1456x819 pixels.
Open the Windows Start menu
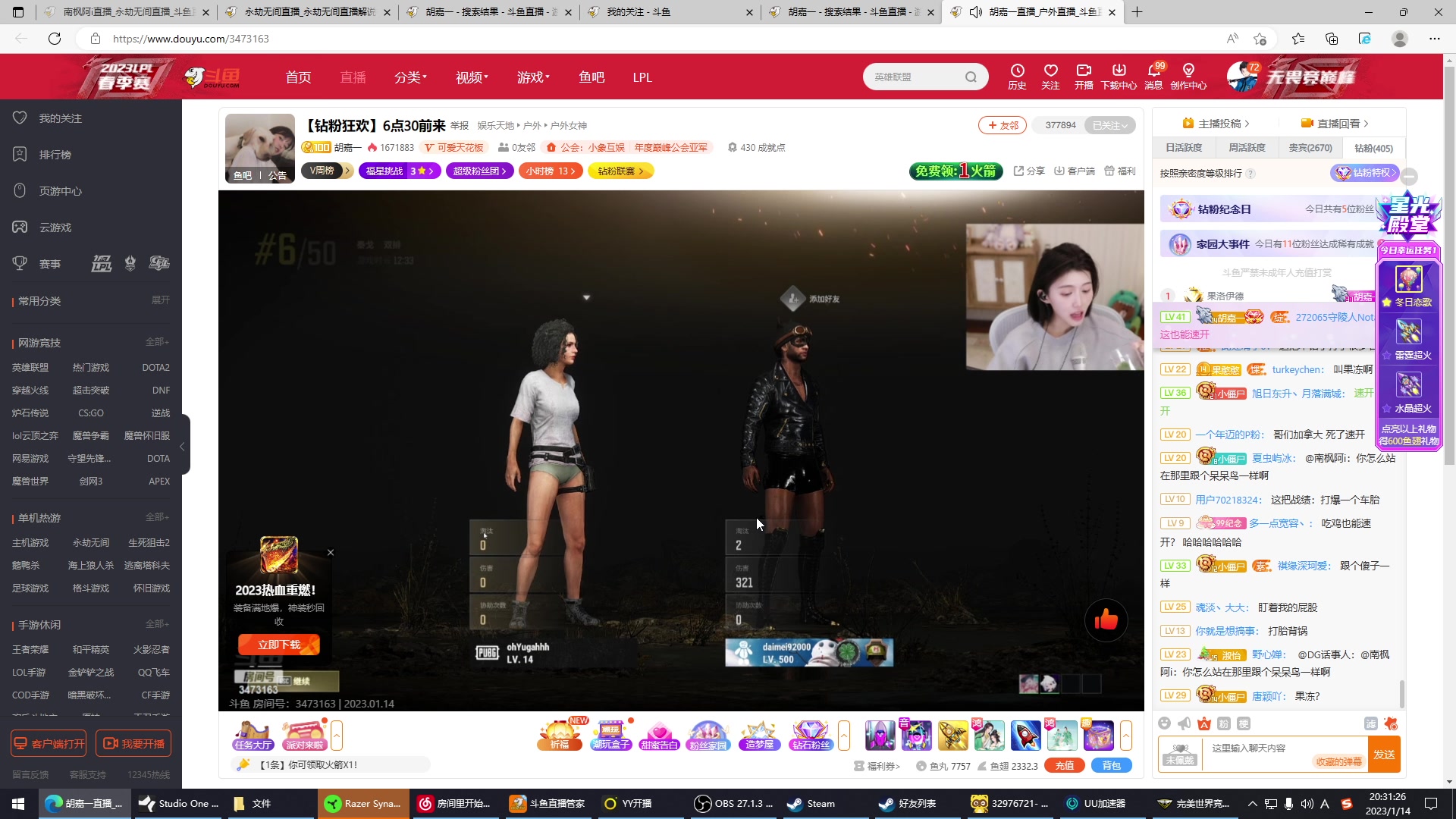coord(18,804)
